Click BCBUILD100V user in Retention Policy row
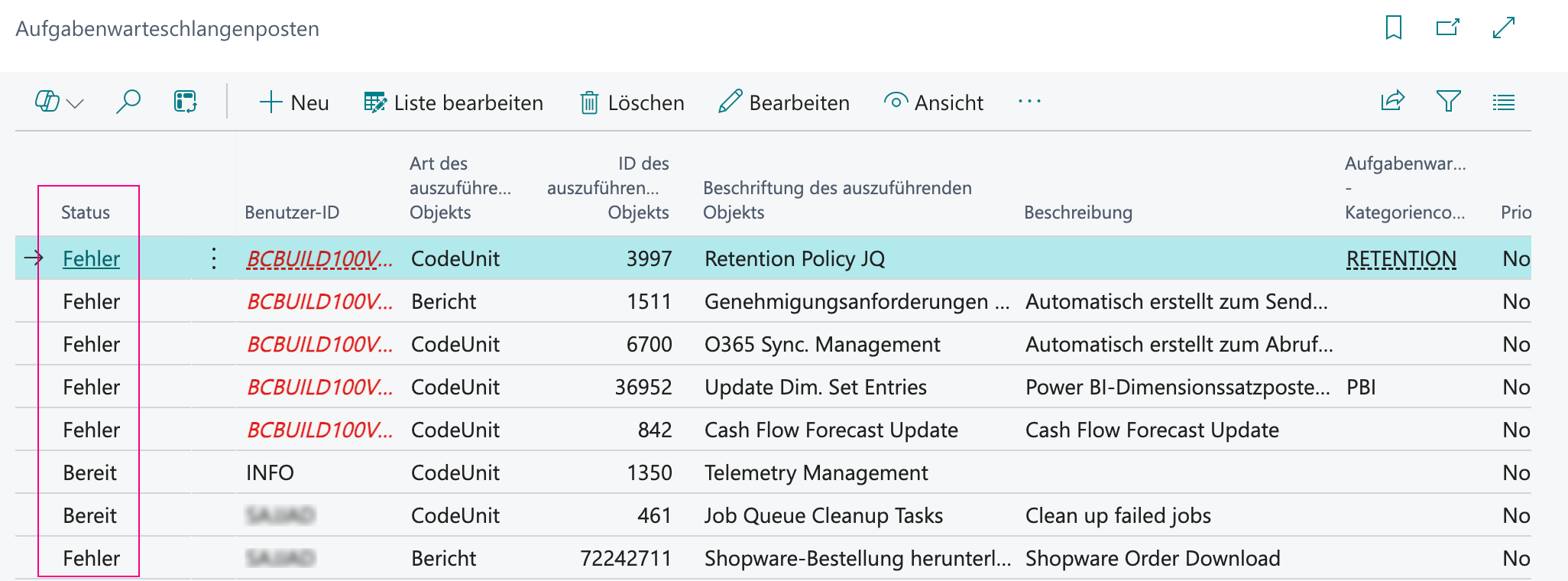This screenshot has width=1568, height=581. pyautogui.click(x=319, y=258)
